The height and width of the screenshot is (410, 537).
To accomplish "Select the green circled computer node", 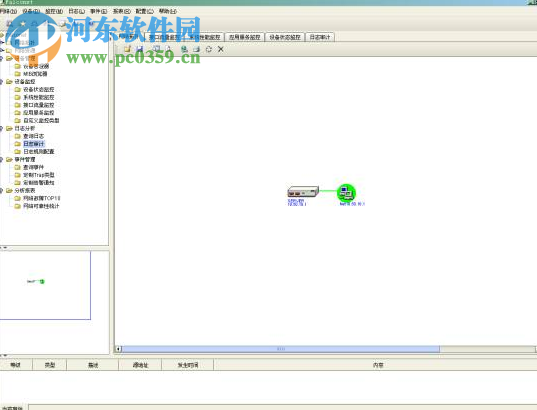I will pyautogui.click(x=346, y=192).
